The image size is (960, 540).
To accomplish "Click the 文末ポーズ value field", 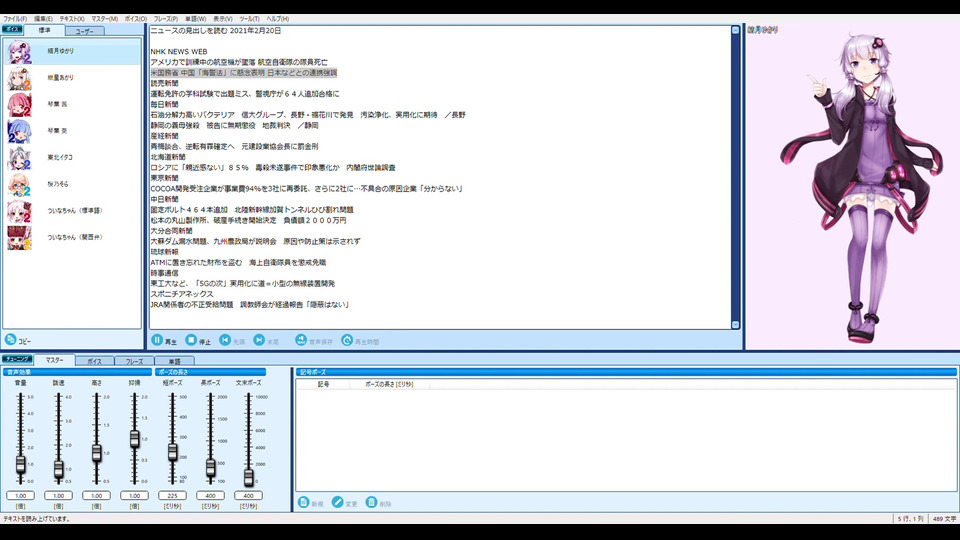I will click(x=248, y=495).
